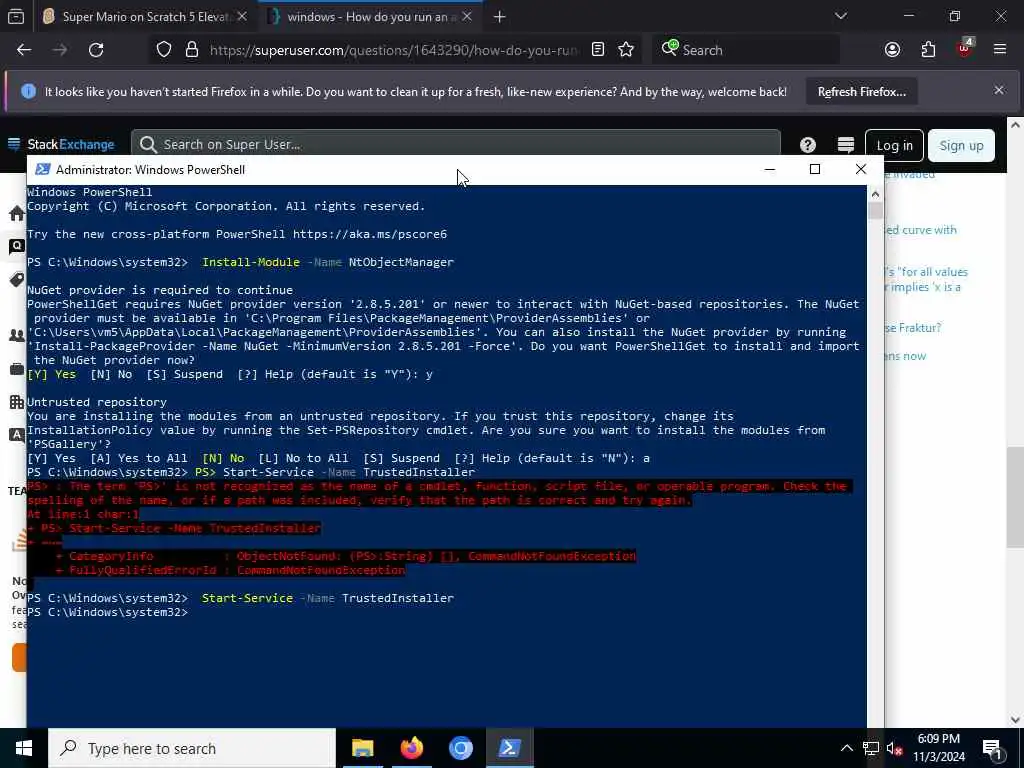Focus the Type here to search box
Screen dimensions: 1024x768
click(192, 748)
